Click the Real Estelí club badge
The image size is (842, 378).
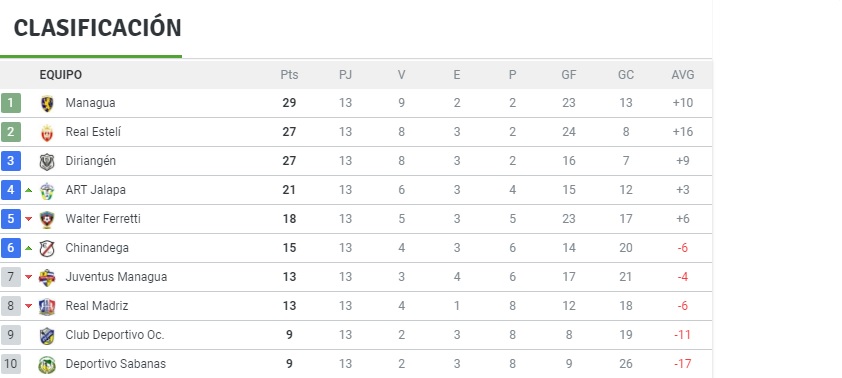tap(47, 132)
